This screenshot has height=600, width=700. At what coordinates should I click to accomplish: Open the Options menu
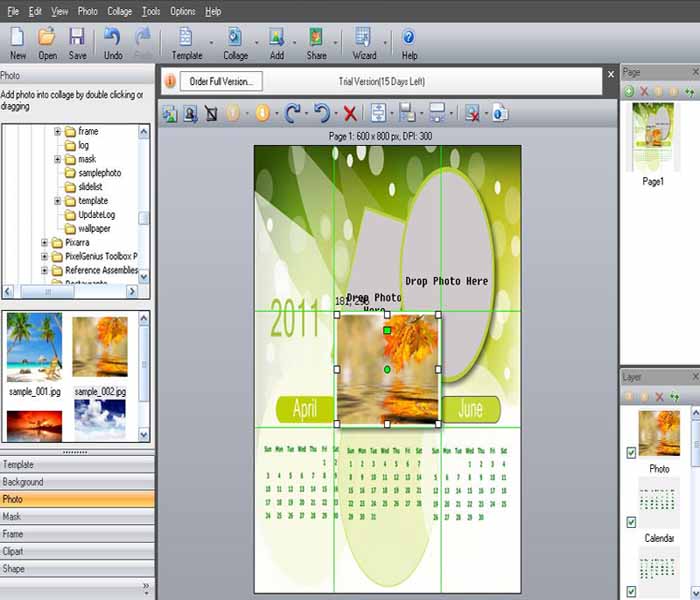183,11
